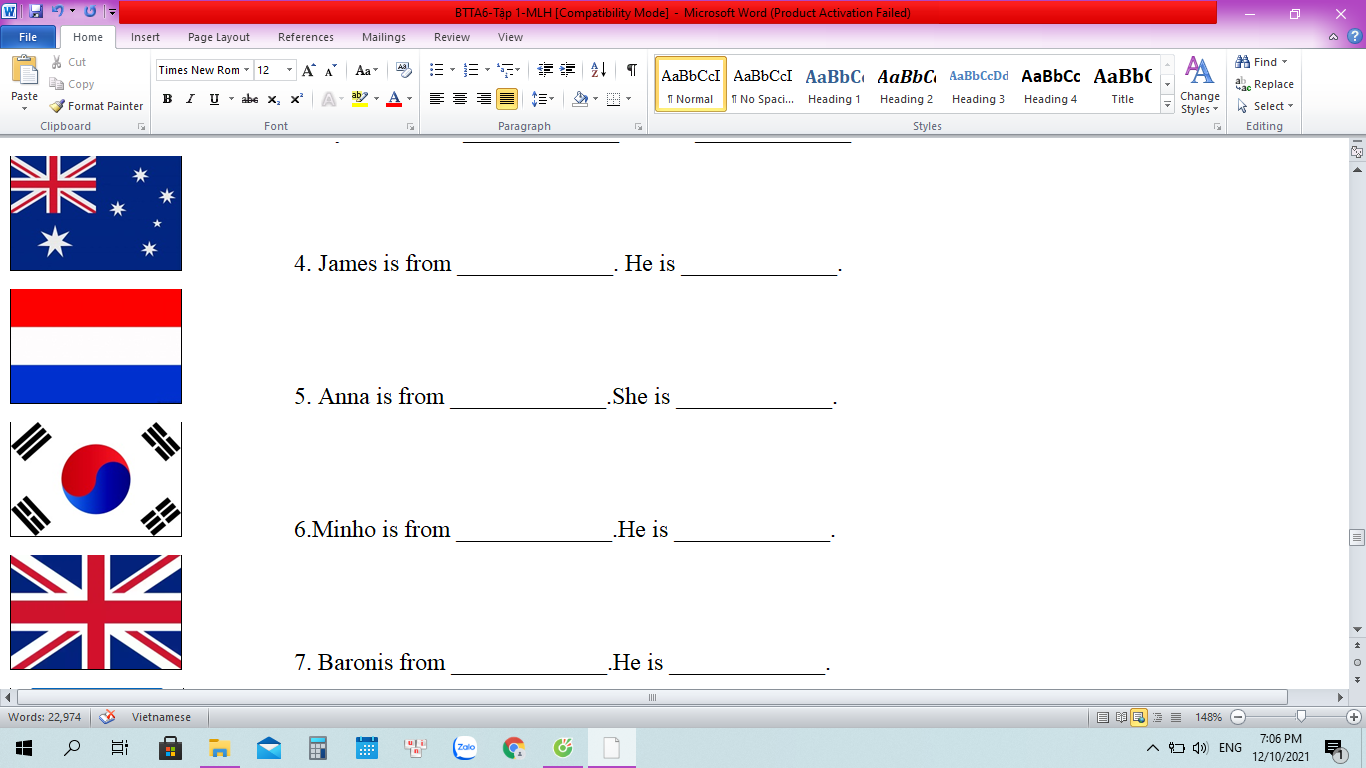Switch to Mailings tab

[x=384, y=37]
